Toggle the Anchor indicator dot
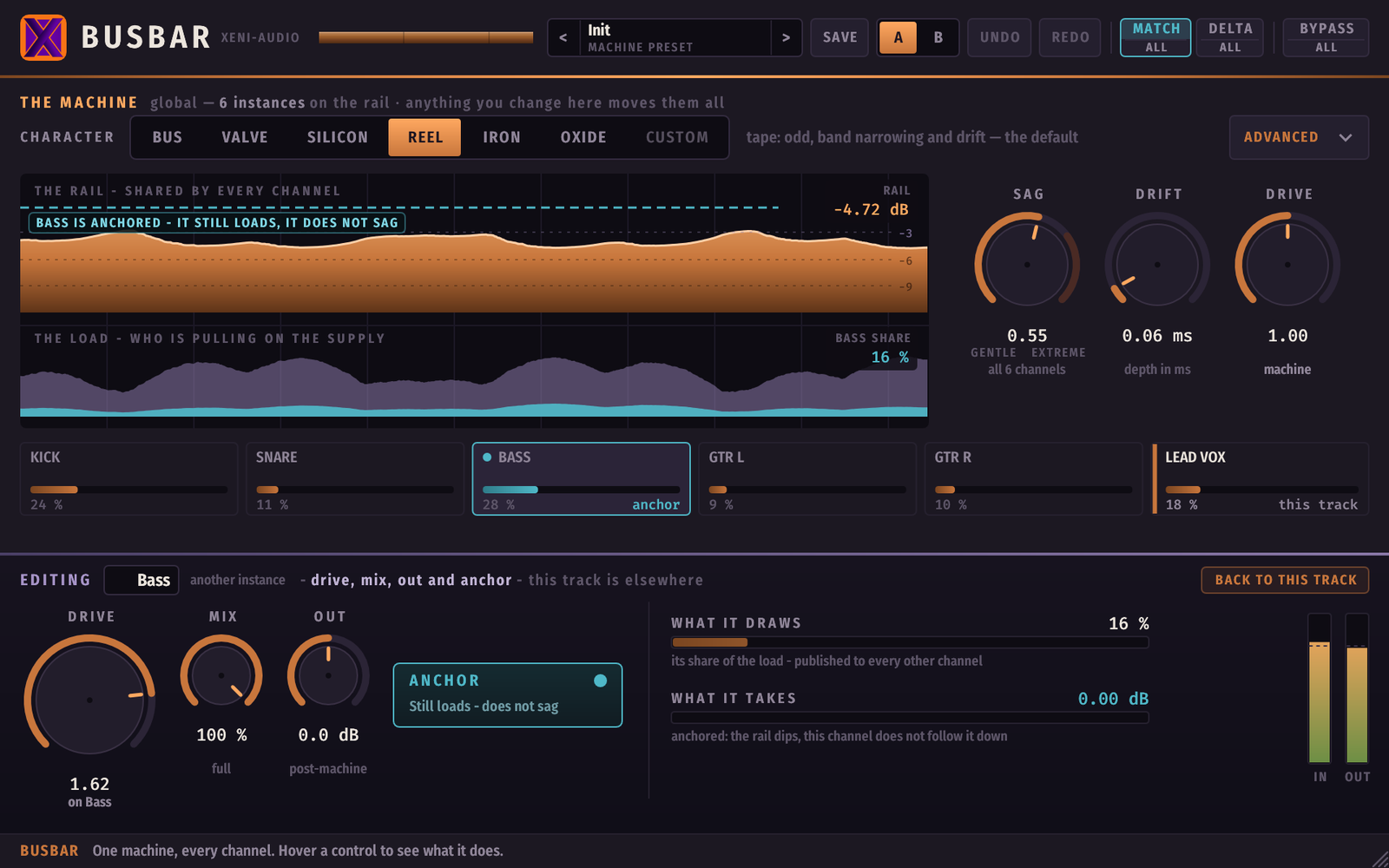The image size is (1389, 868). point(600,681)
